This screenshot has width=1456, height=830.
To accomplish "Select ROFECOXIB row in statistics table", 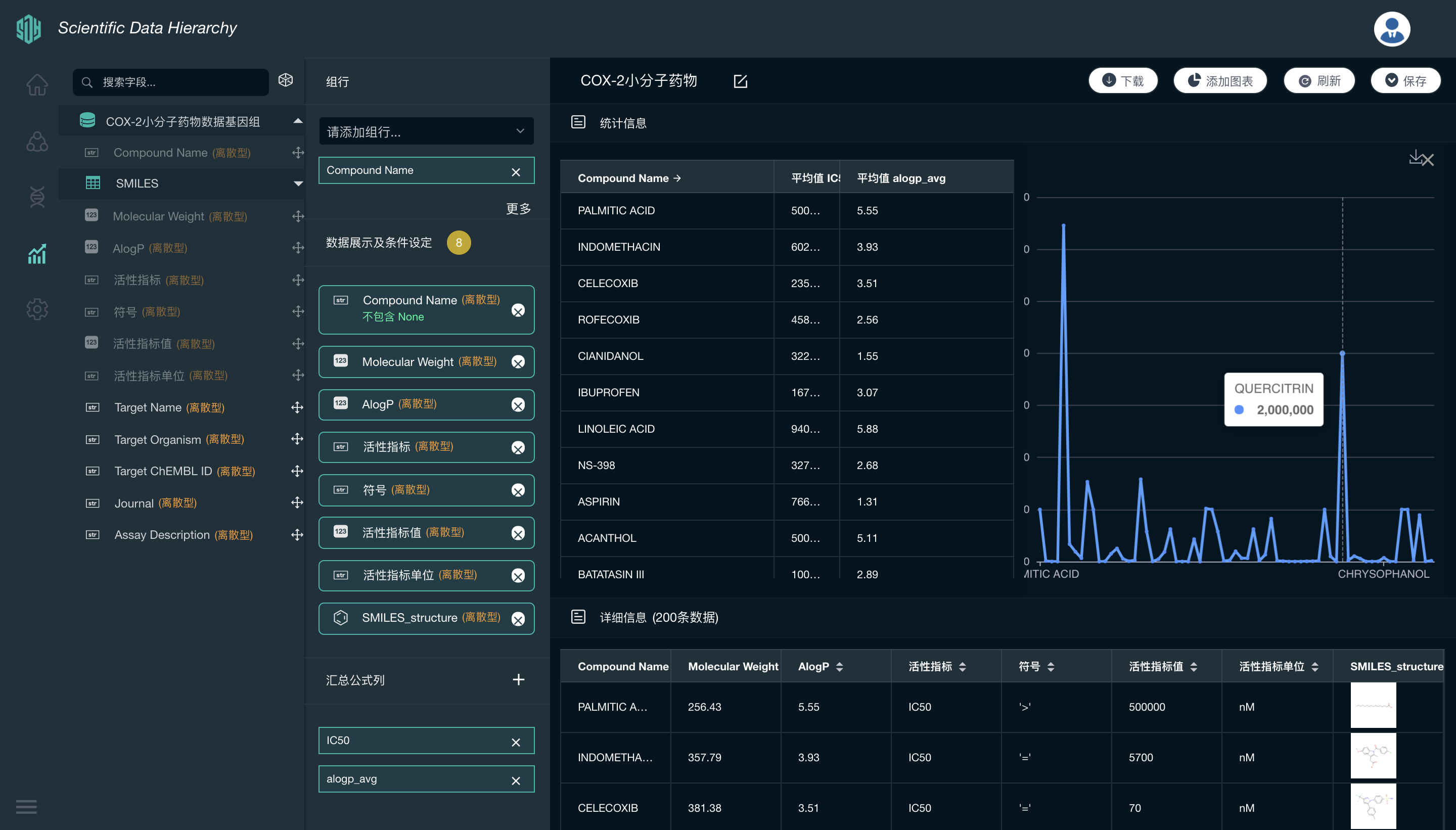I will [x=787, y=320].
